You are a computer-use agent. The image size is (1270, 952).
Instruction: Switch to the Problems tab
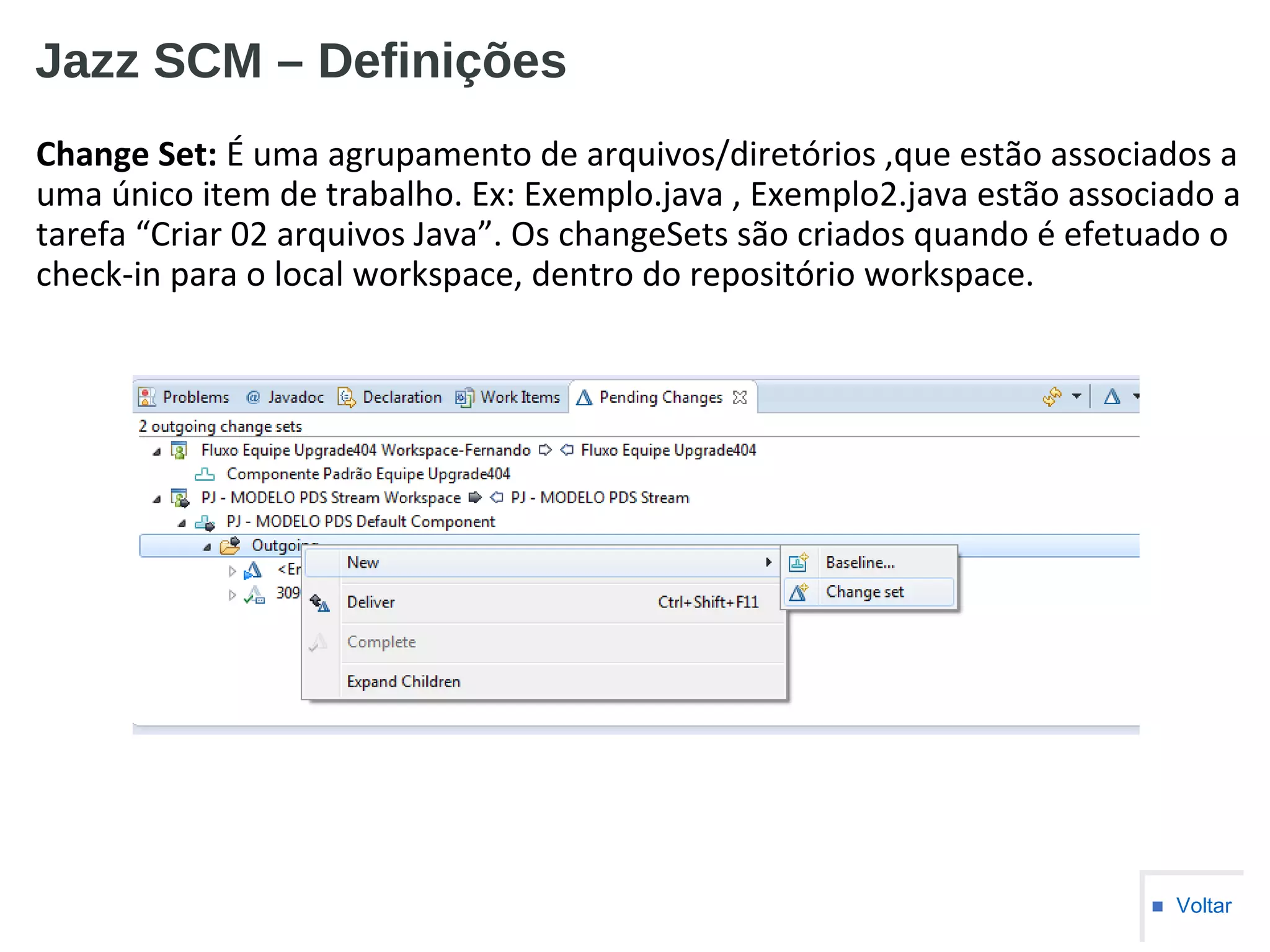184,397
